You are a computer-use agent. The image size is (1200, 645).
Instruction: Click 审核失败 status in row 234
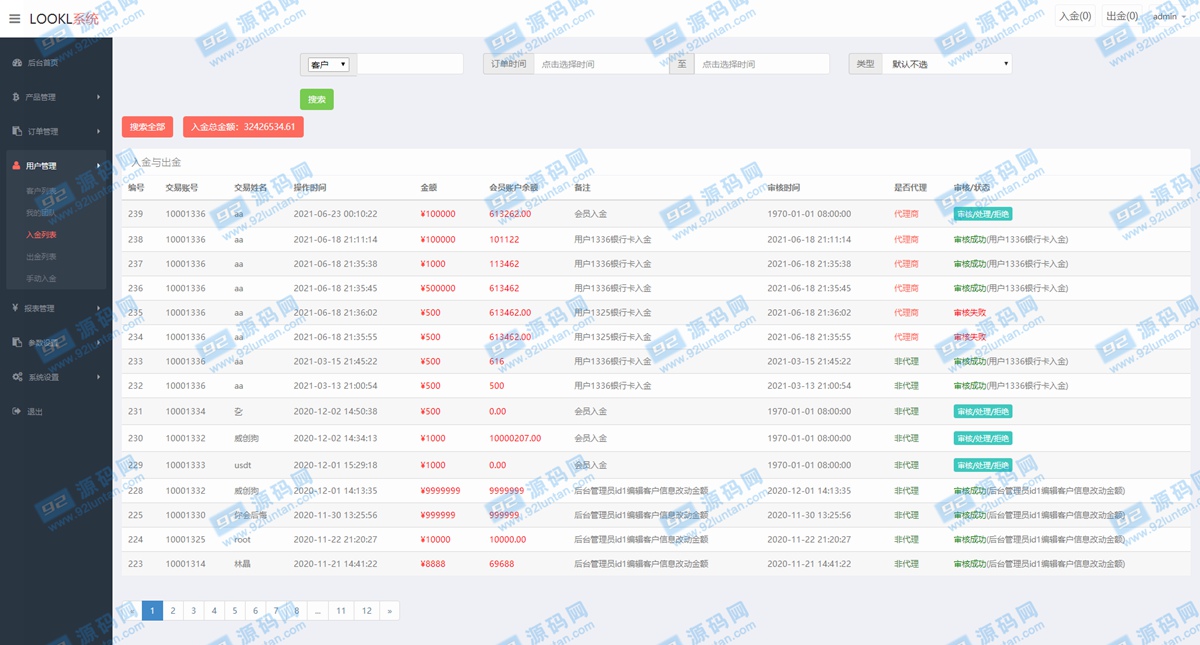coord(970,337)
